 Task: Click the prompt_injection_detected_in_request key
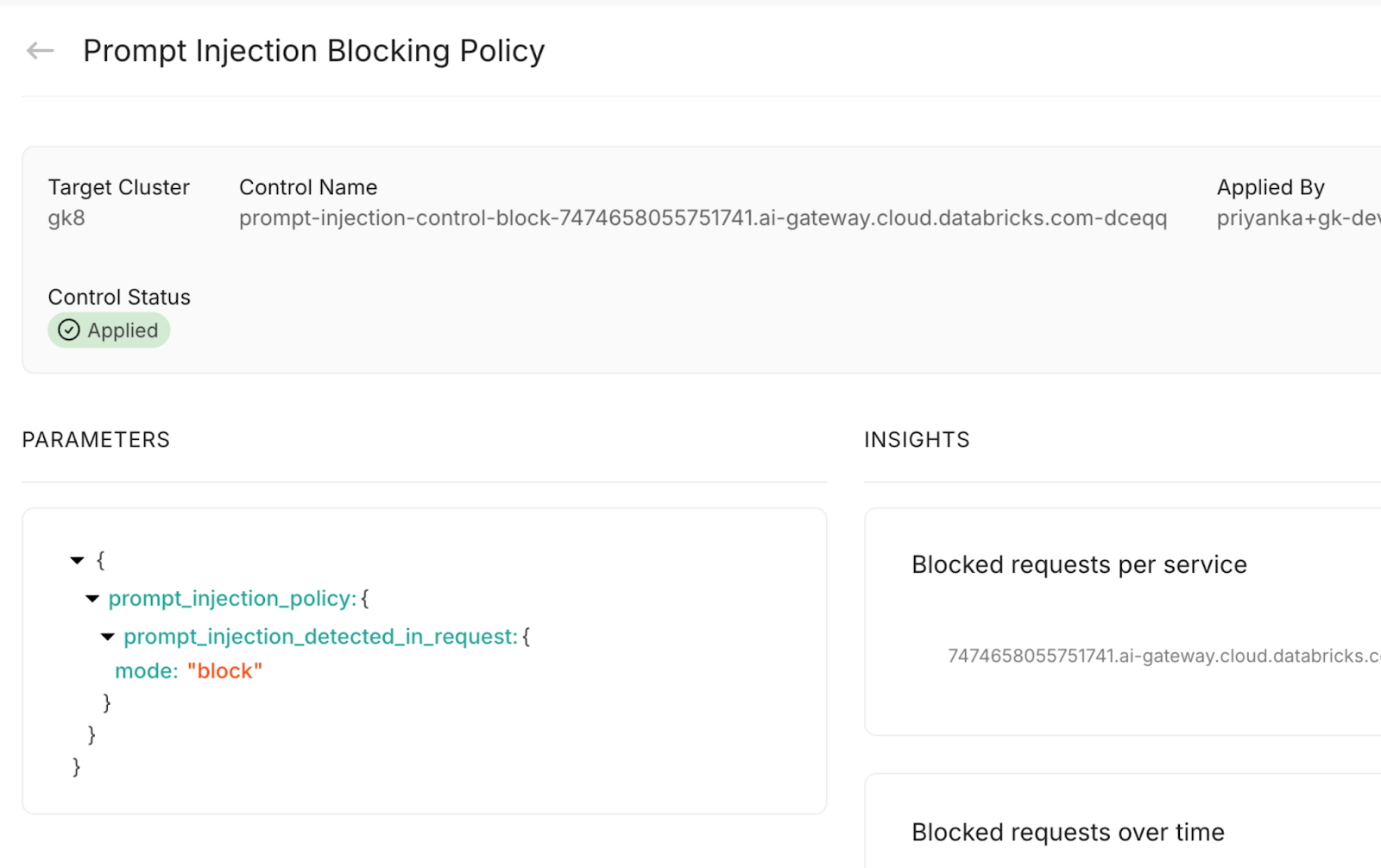click(319, 637)
